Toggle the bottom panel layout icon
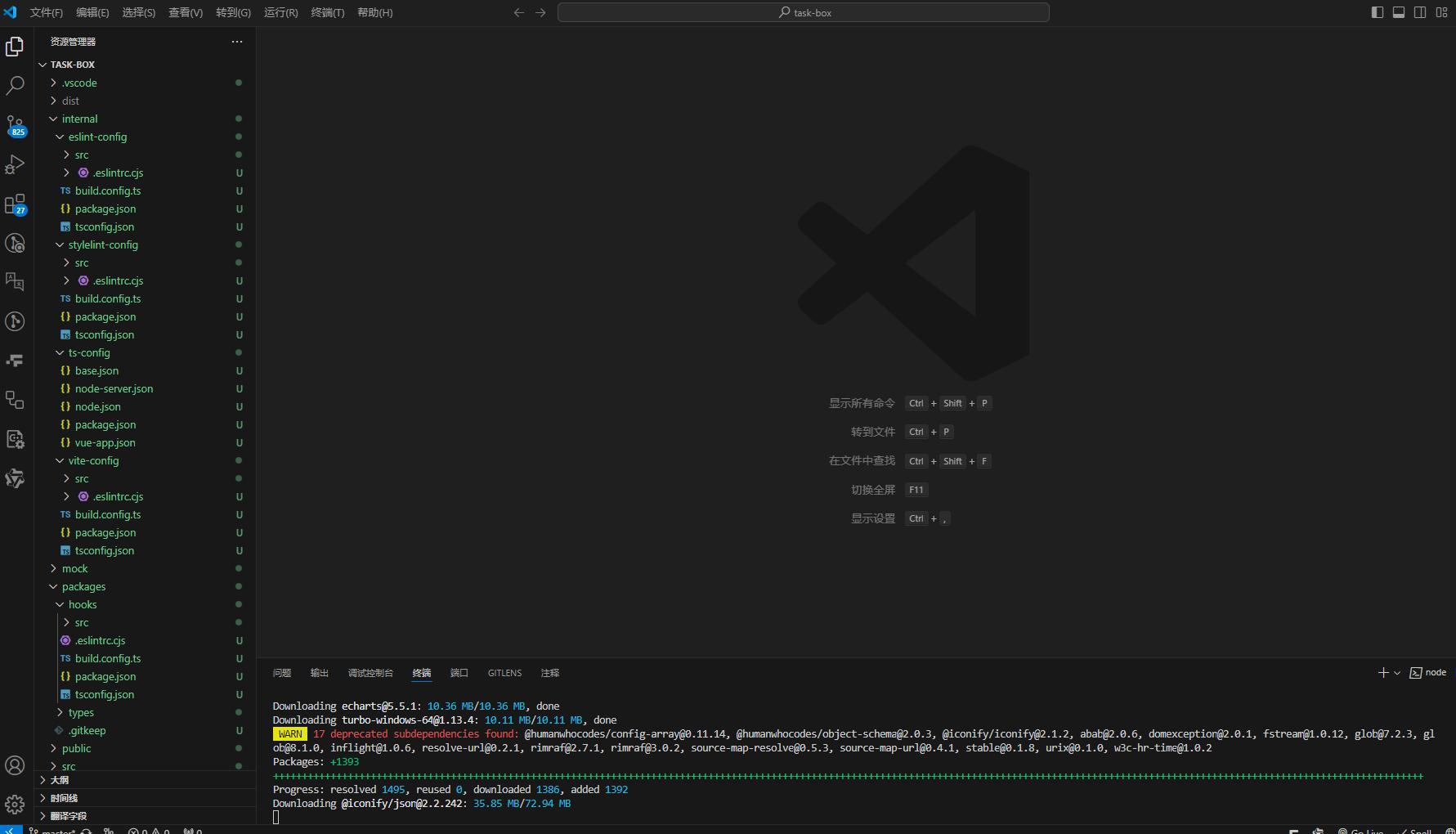This screenshot has width=1456, height=834. tap(1399, 12)
